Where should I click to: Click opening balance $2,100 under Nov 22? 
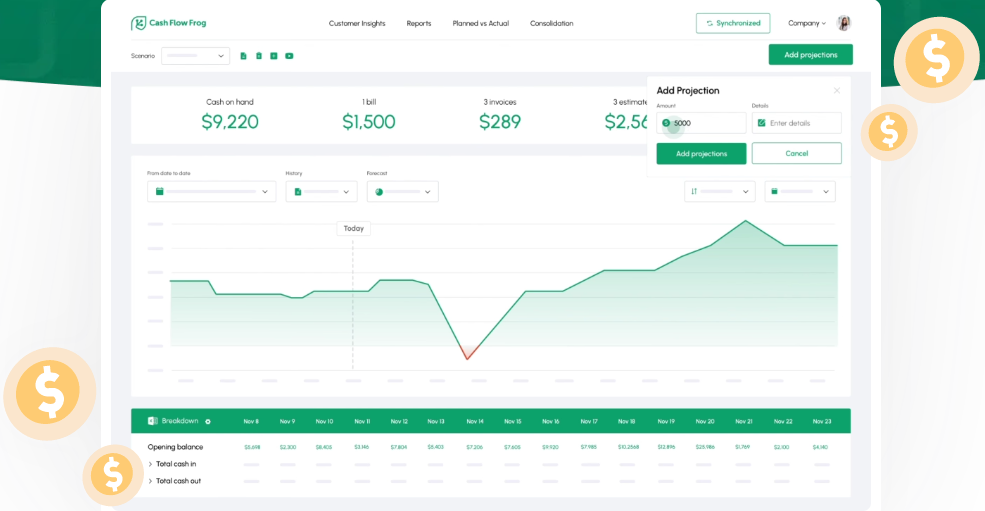point(781,448)
